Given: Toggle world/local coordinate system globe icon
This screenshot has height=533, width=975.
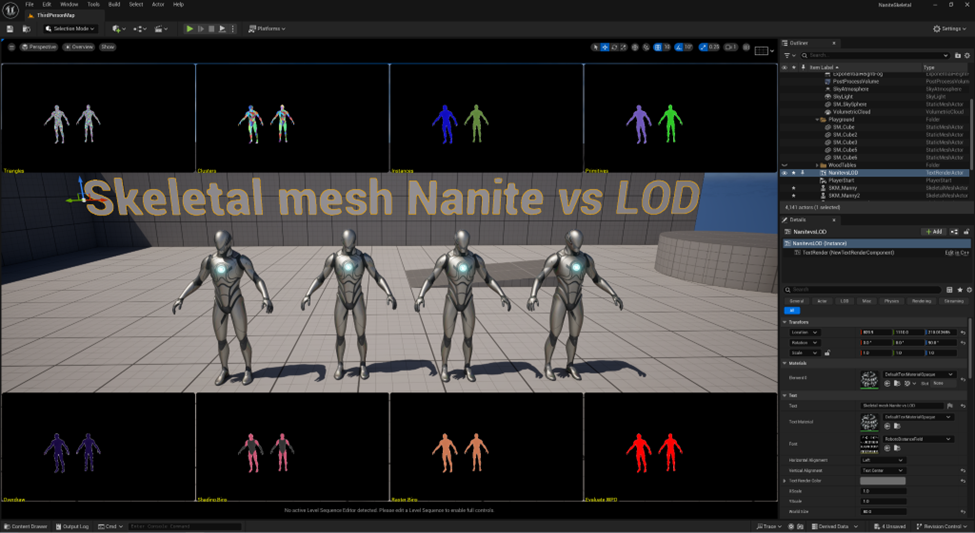Looking at the screenshot, I should pyautogui.click(x=635, y=47).
